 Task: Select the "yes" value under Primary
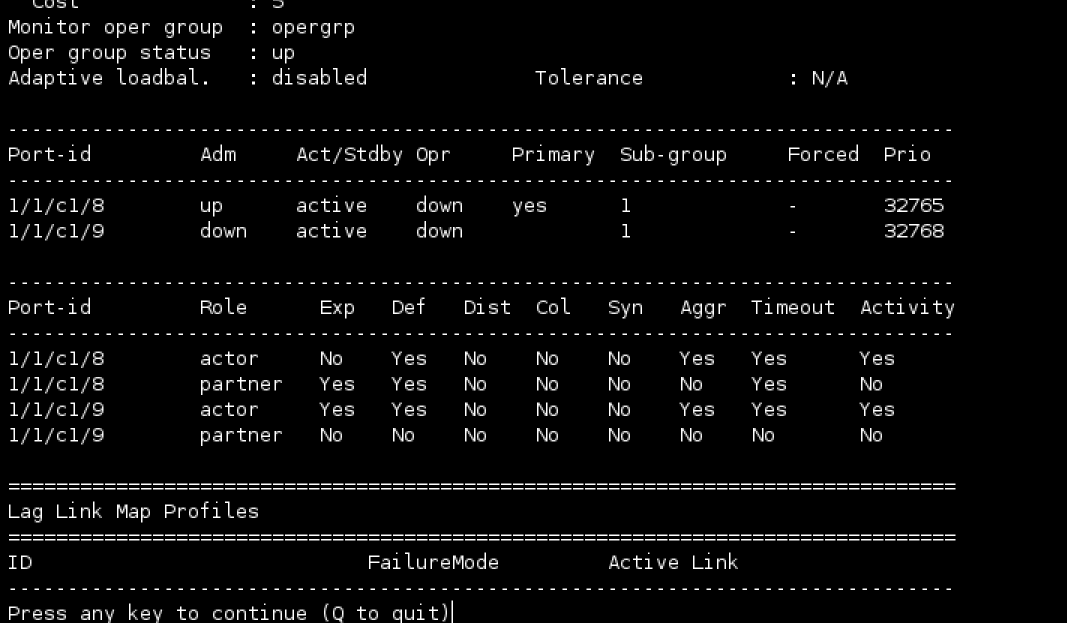click(529, 206)
